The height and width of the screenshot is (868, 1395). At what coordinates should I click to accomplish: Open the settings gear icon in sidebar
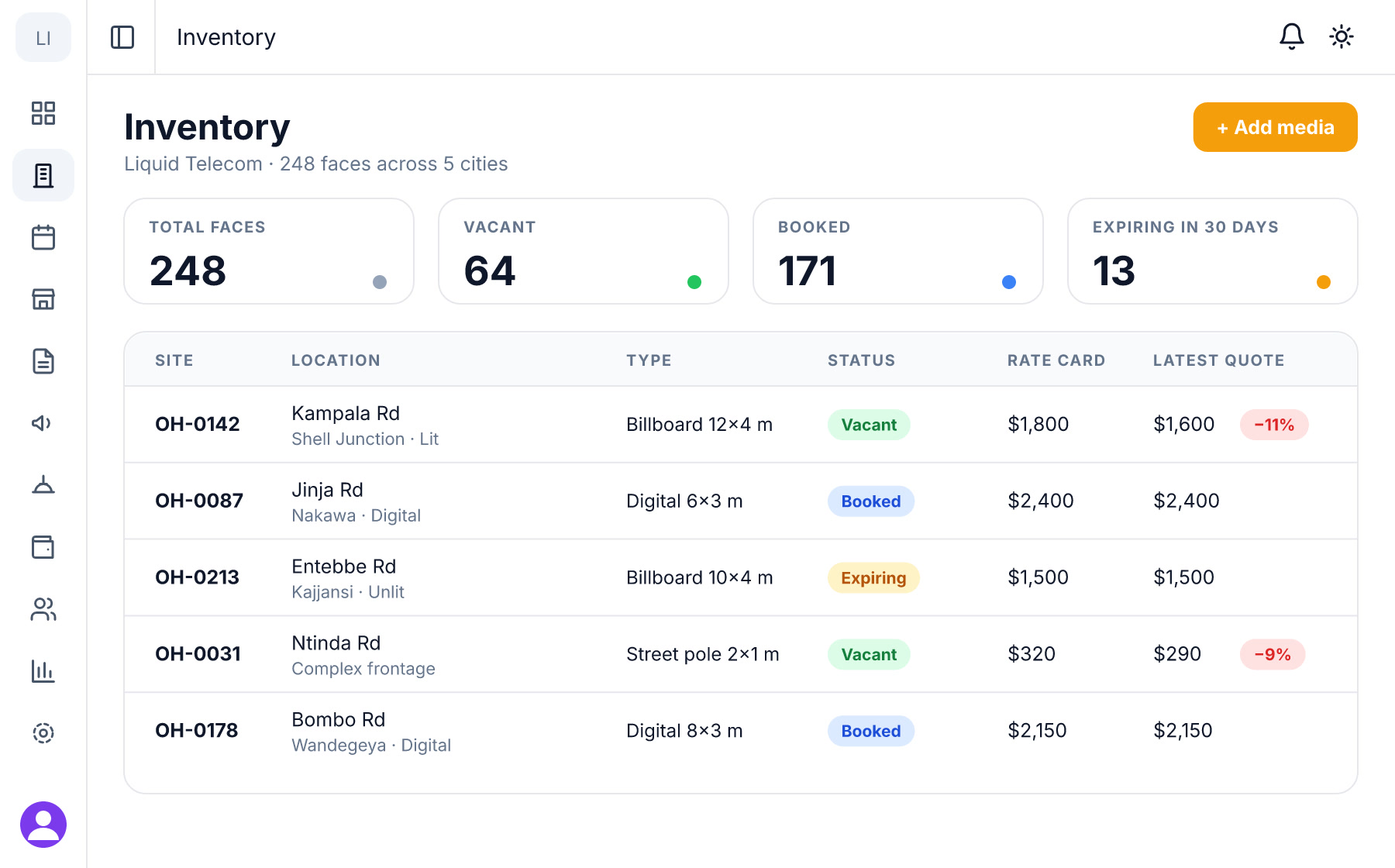click(x=43, y=733)
